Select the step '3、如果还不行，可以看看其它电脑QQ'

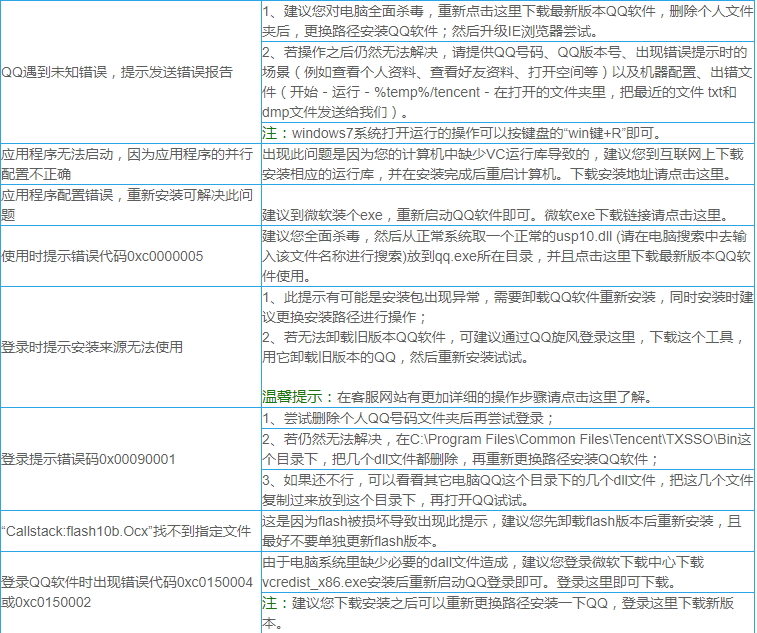pyautogui.click(x=508, y=490)
